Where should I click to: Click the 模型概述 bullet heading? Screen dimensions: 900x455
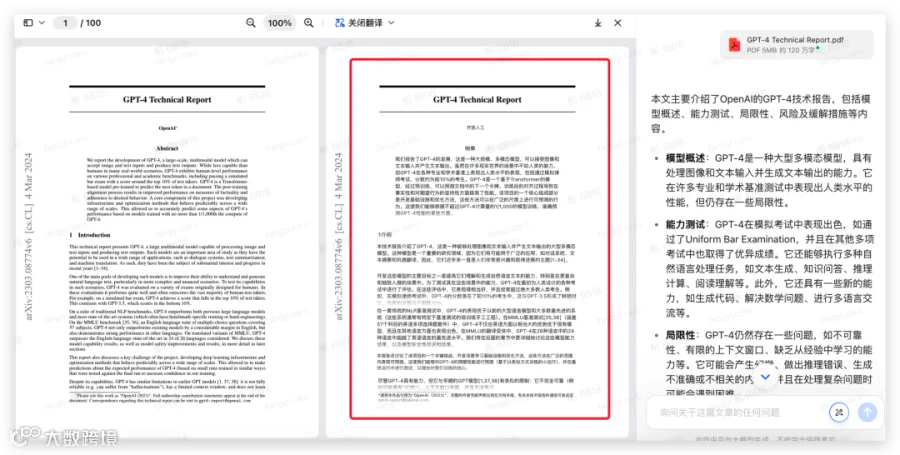(685, 158)
